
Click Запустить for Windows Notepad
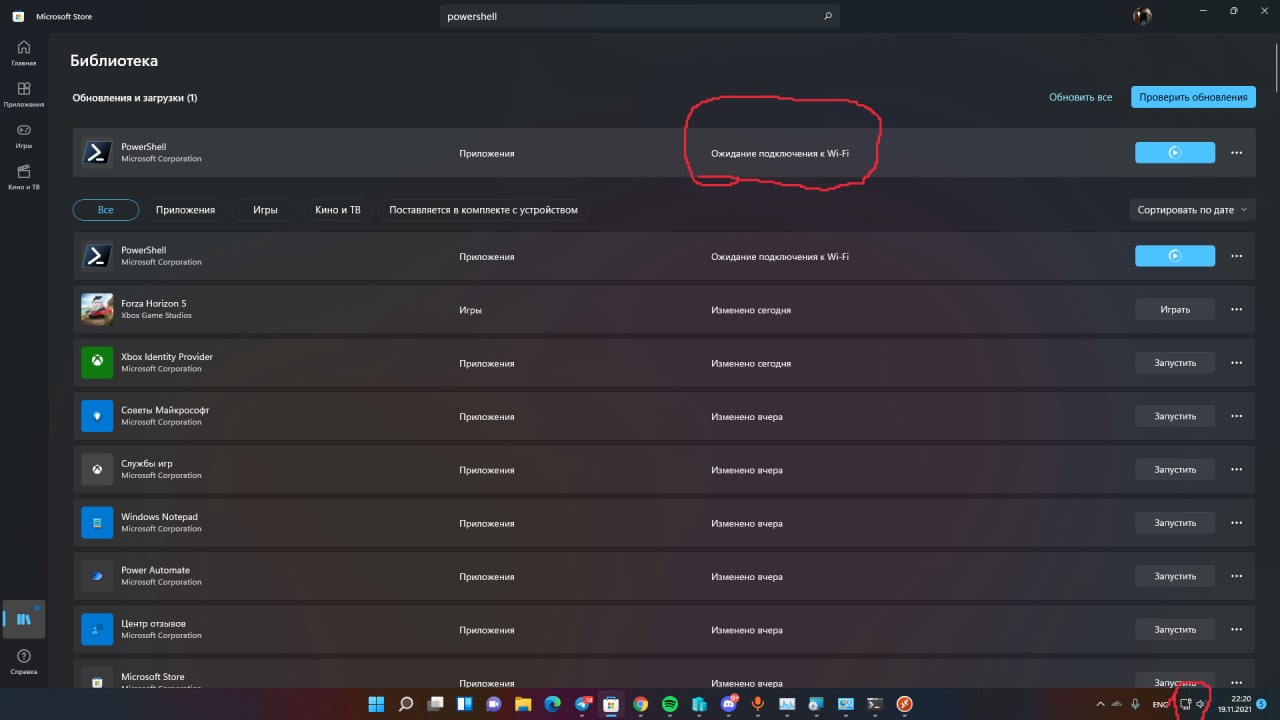(x=1175, y=522)
